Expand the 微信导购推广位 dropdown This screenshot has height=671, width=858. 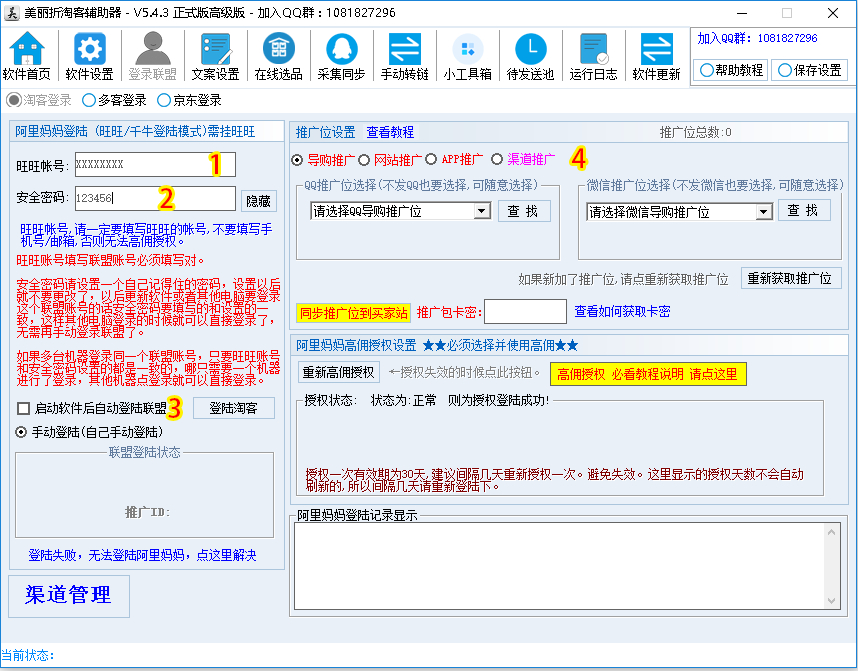764,212
